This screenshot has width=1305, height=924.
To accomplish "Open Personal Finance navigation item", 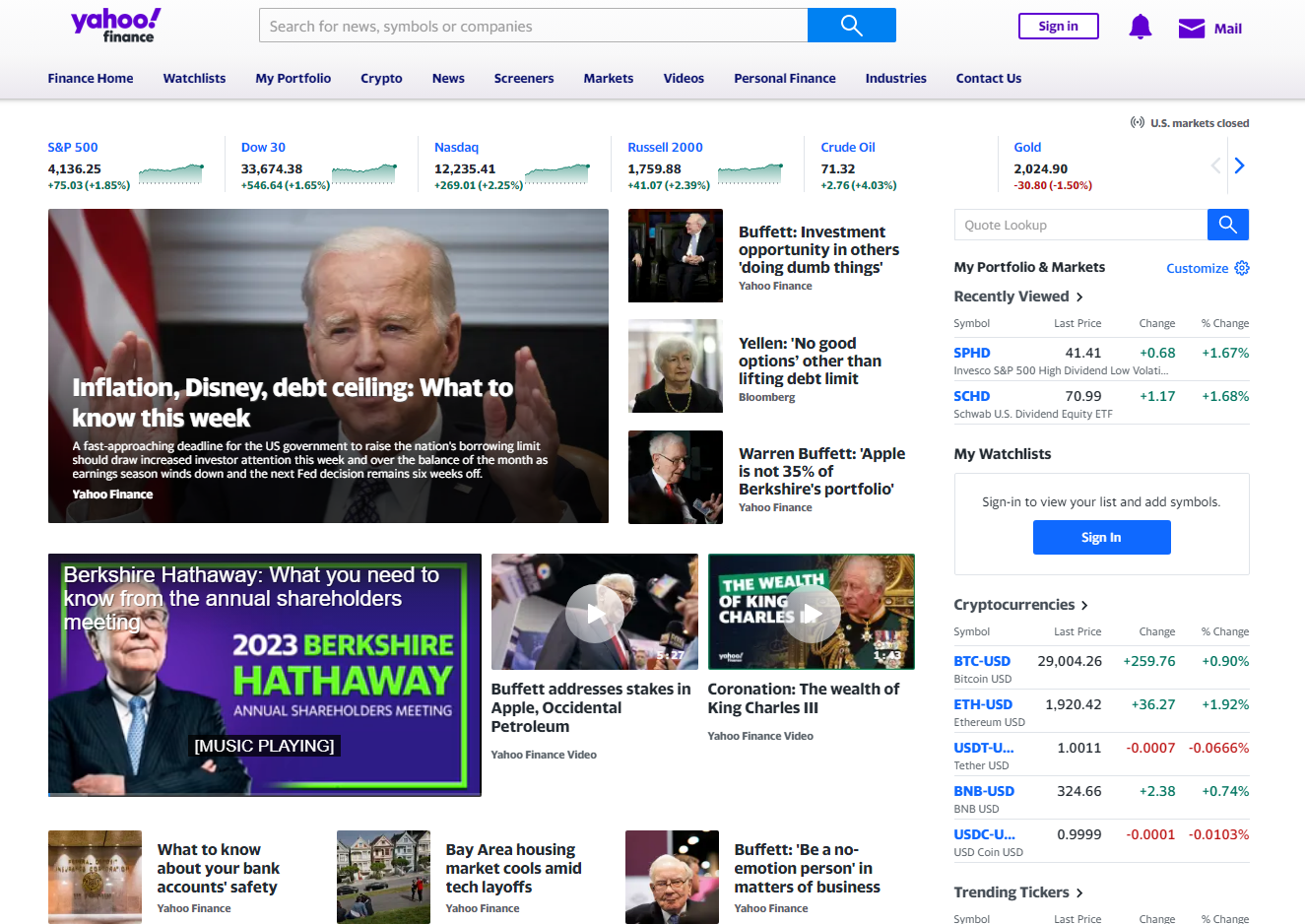I will coord(785,79).
